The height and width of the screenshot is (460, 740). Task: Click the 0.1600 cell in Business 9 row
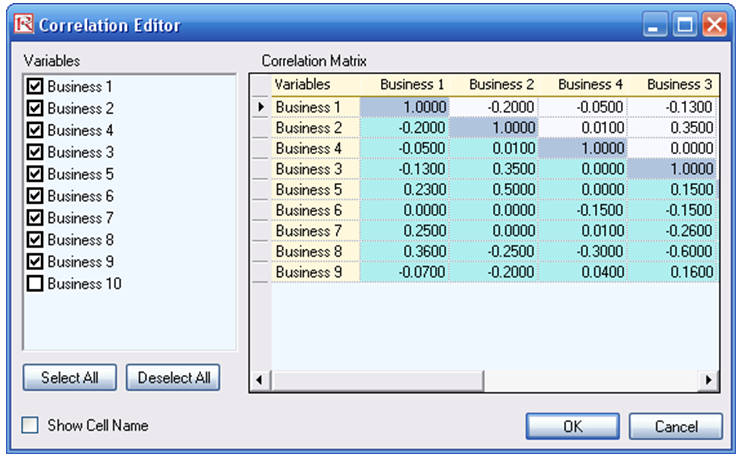tap(673, 272)
